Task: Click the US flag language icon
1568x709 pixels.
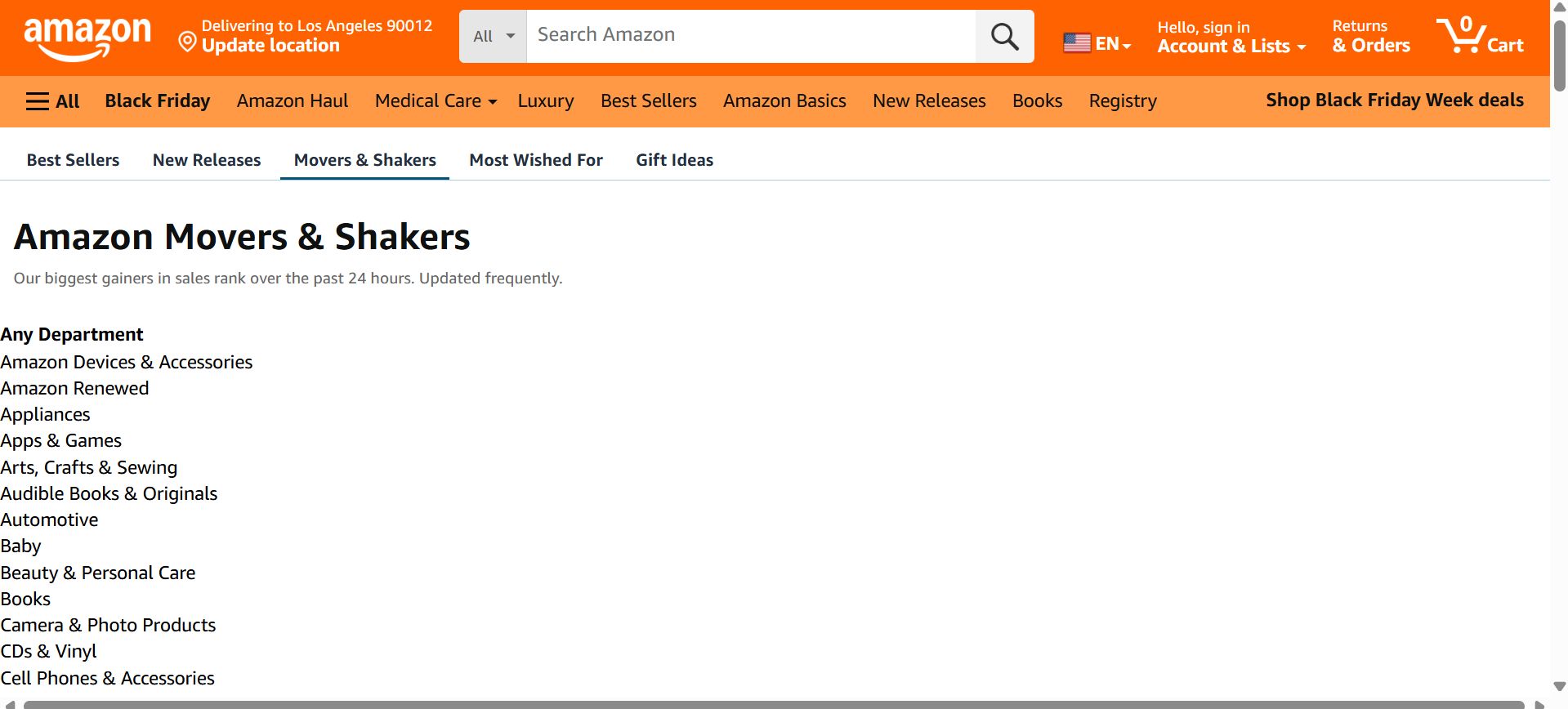Action: click(x=1076, y=42)
